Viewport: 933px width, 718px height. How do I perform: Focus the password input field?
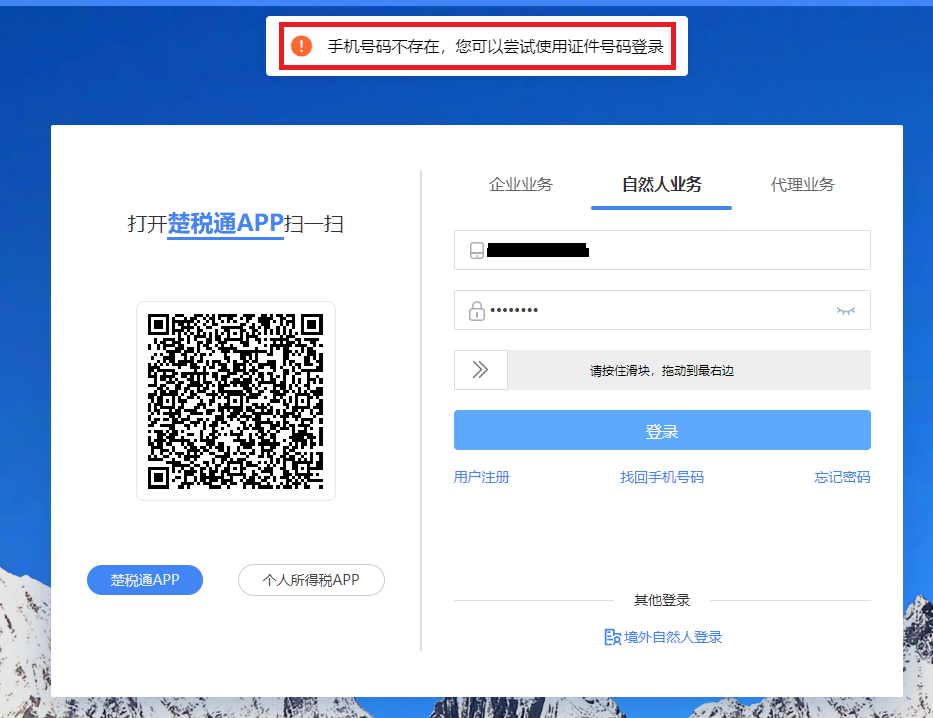[680, 311]
